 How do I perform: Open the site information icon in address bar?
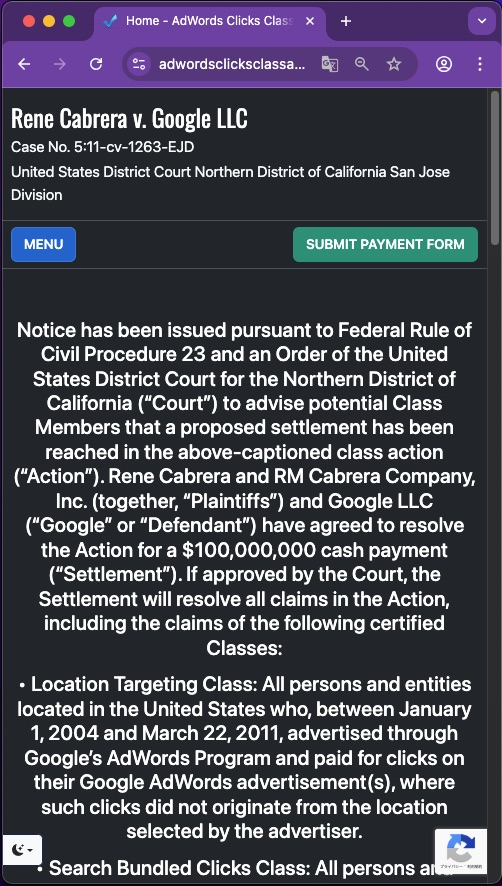[x=139, y=64]
